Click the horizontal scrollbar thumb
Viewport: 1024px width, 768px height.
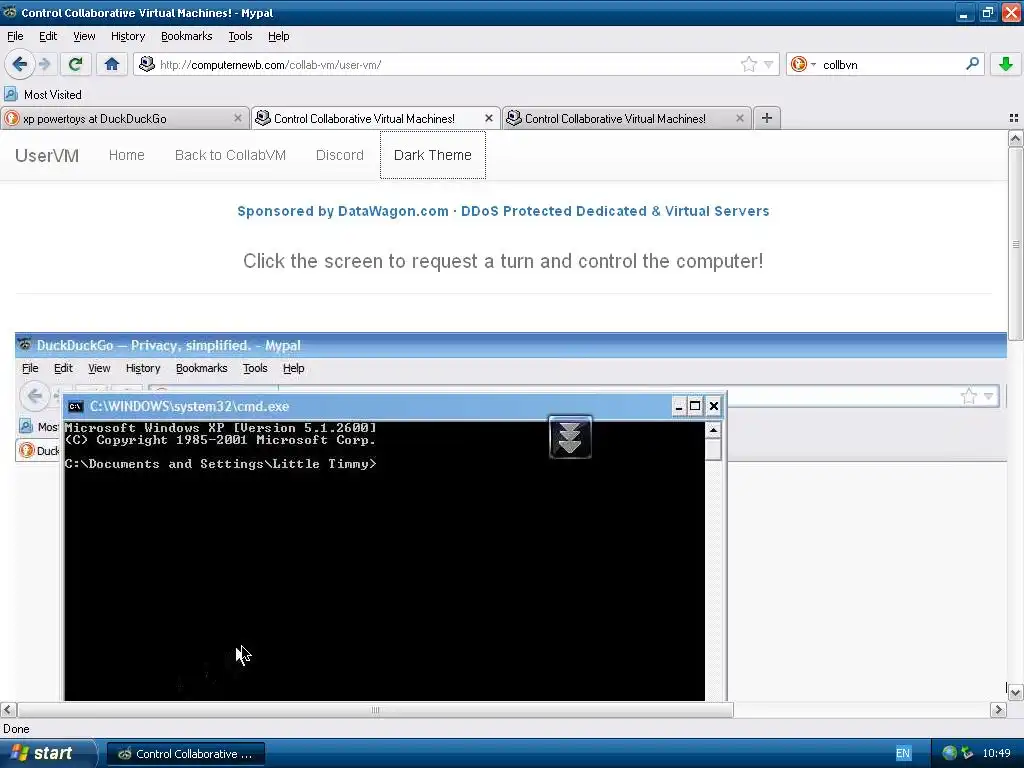[x=376, y=710]
